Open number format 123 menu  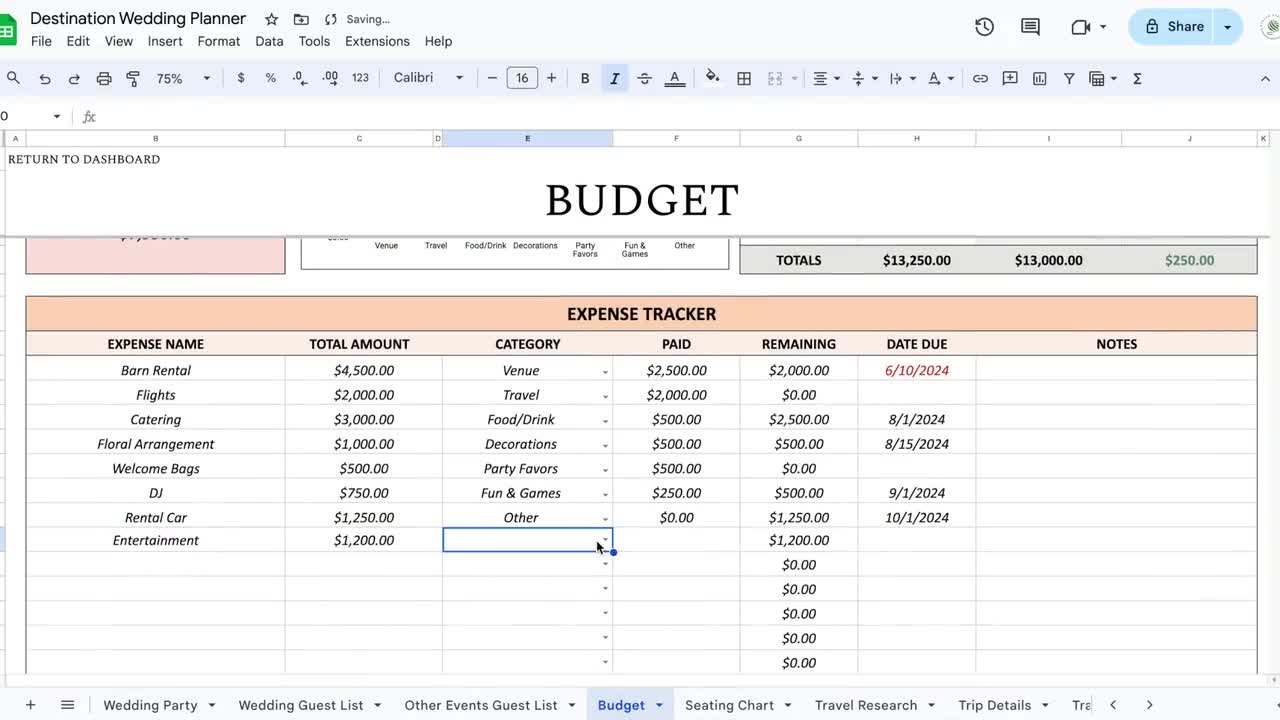(x=360, y=78)
